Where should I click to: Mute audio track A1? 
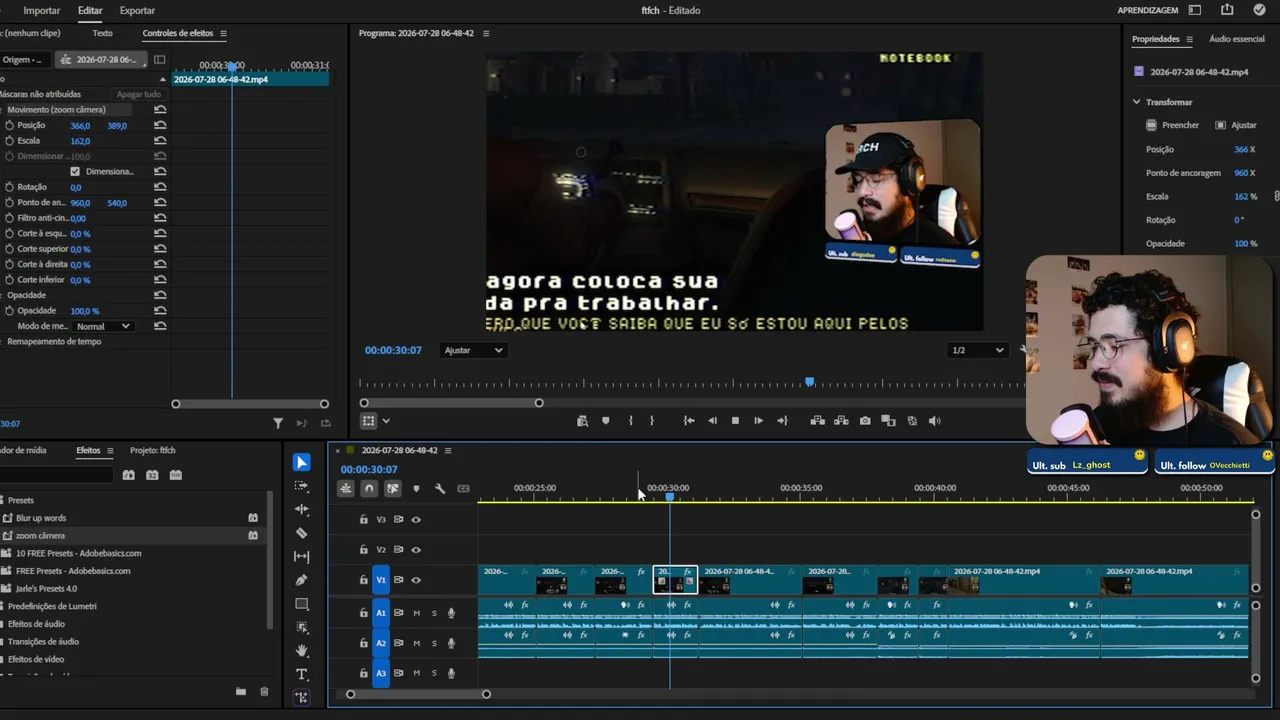point(417,613)
